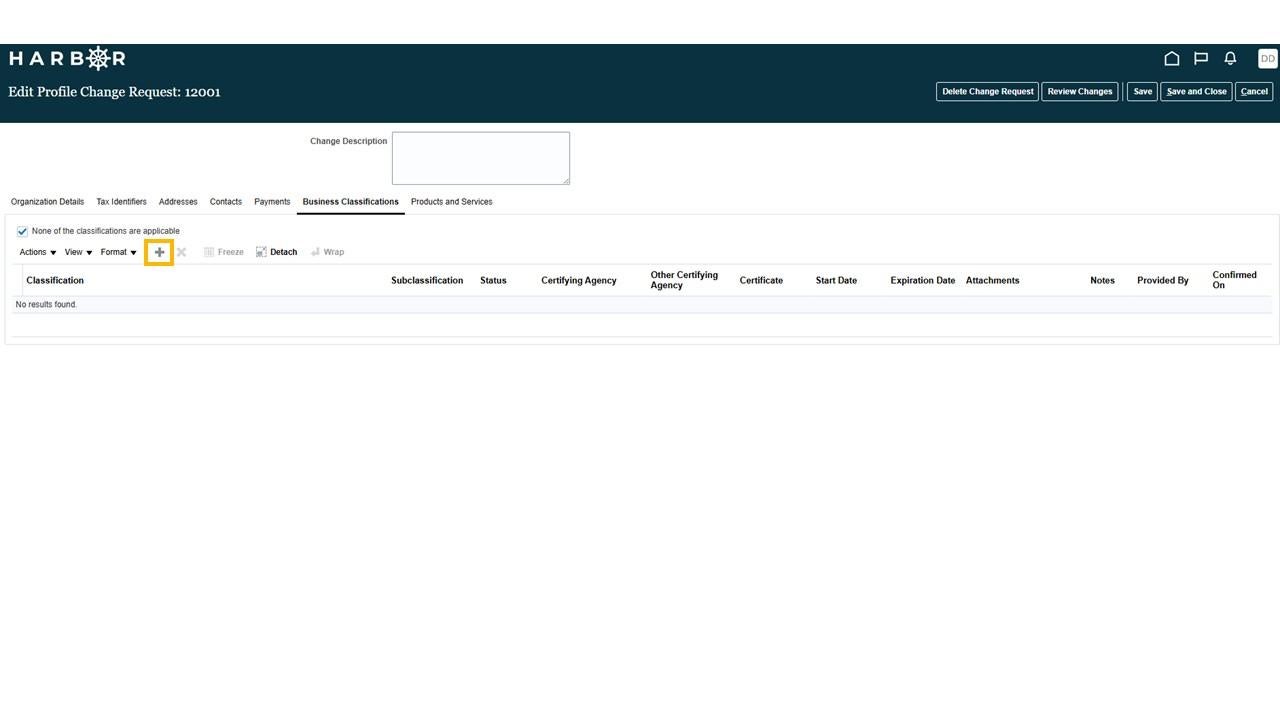Expand the Actions dropdown menu
This screenshot has width=1280, height=720.
coord(38,252)
